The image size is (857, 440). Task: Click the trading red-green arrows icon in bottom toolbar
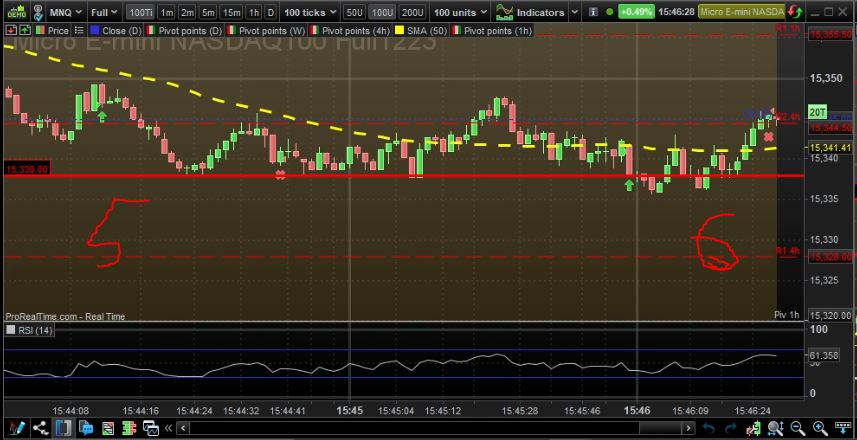[753, 428]
